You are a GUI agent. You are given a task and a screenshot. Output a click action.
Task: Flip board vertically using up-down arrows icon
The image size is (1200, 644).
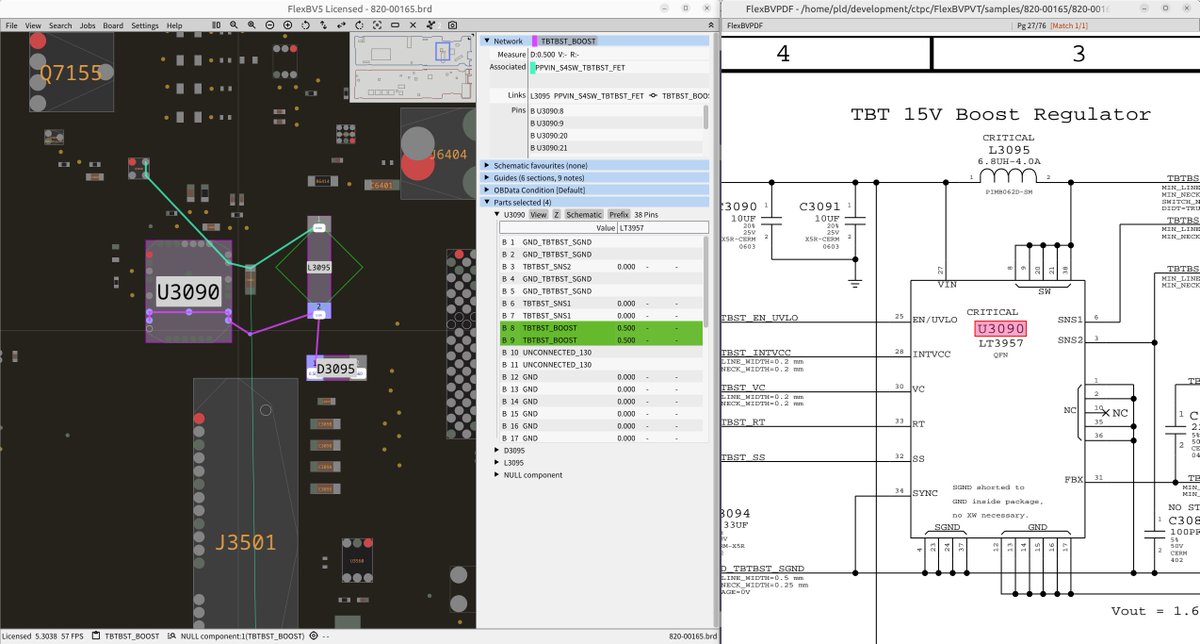pos(323,25)
